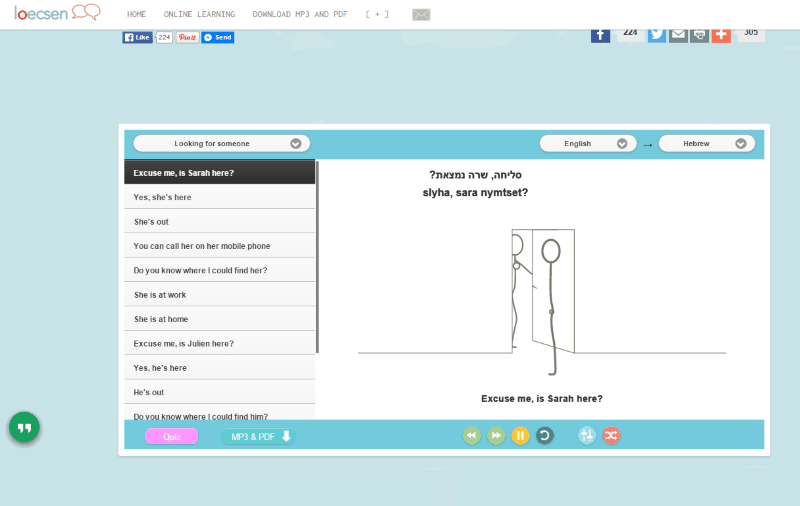The image size is (800, 506).
Task: Select phrase 'She is at home'
Action: (219, 319)
